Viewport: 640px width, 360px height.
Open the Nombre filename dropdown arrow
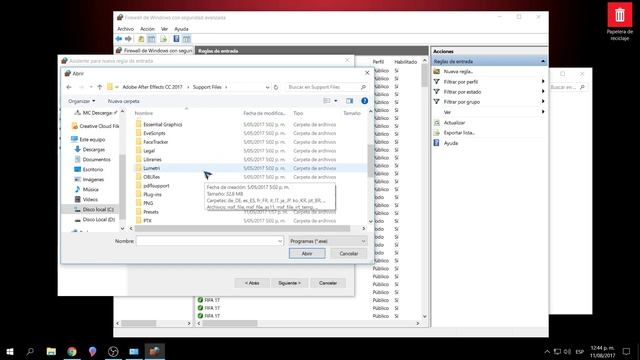click(x=280, y=241)
